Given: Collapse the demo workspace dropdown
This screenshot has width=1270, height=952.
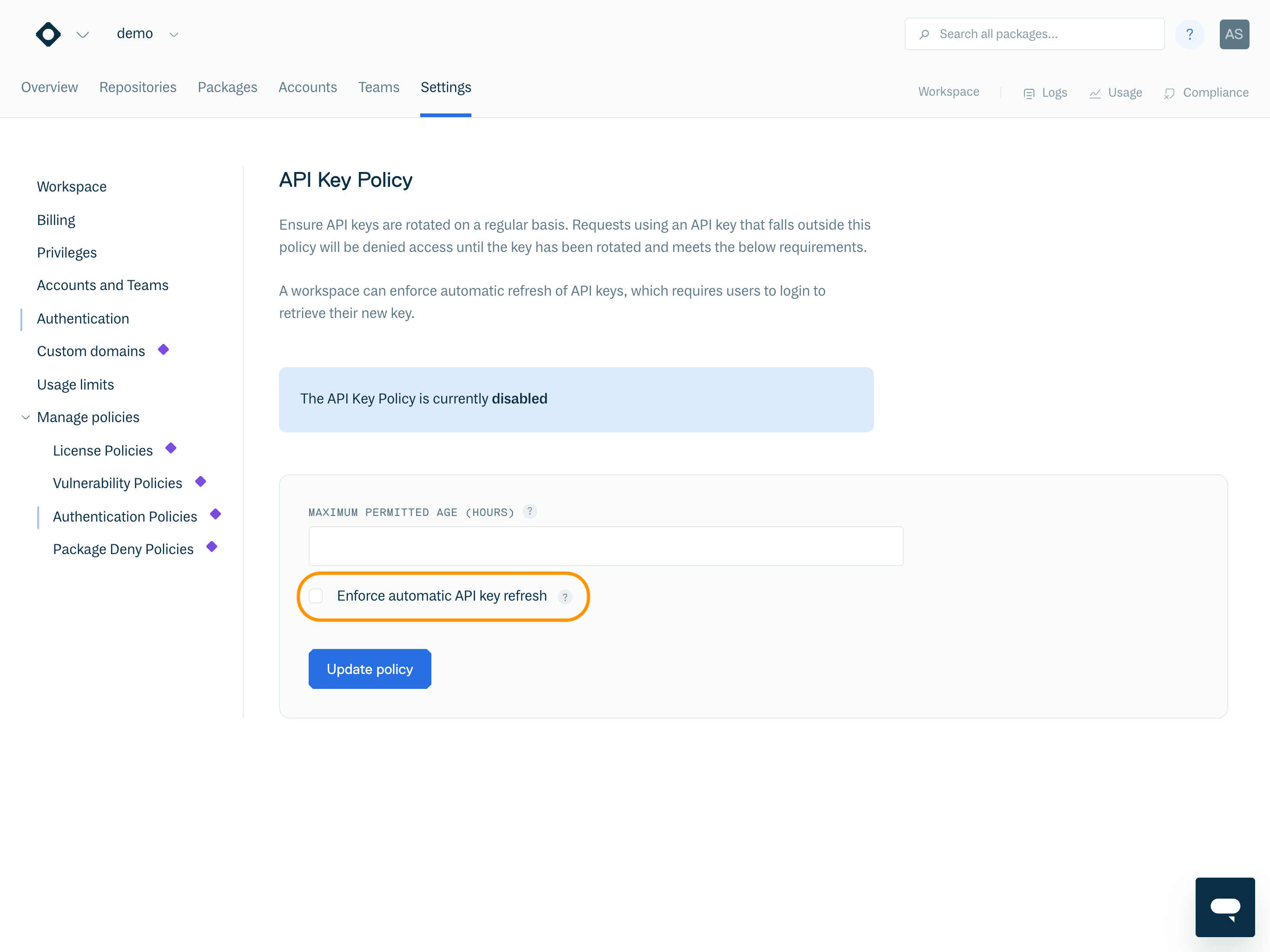Looking at the screenshot, I should pos(174,34).
